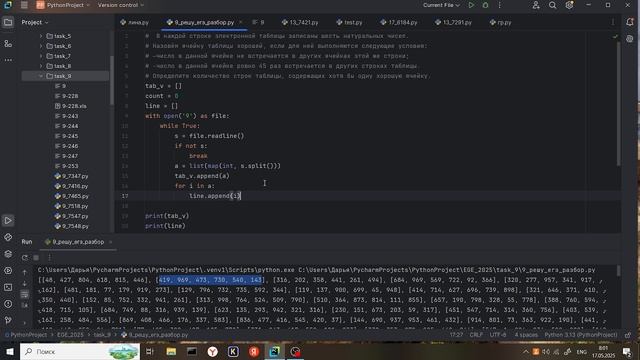Select 9_7347.py in the project tree
The width and height of the screenshot is (640, 360).
(x=71, y=176)
